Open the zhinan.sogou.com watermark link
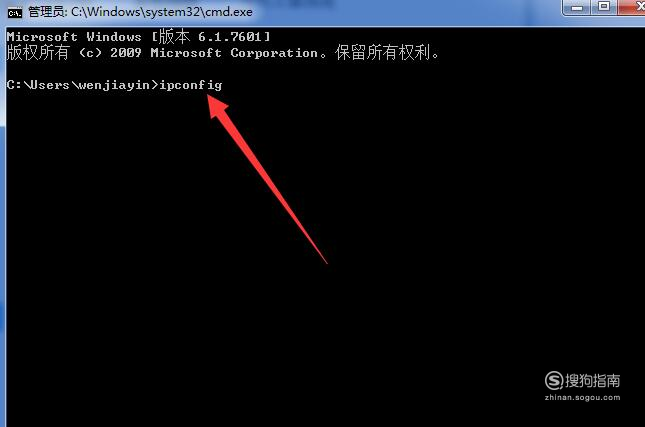The height and width of the screenshot is (427, 645). (582, 397)
